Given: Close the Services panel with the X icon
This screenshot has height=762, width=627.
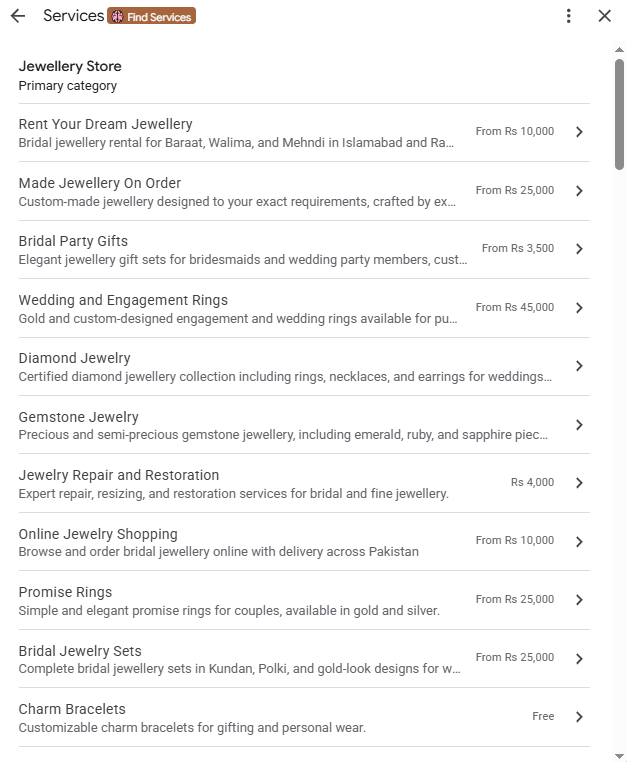Looking at the screenshot, I should [604, 16].
